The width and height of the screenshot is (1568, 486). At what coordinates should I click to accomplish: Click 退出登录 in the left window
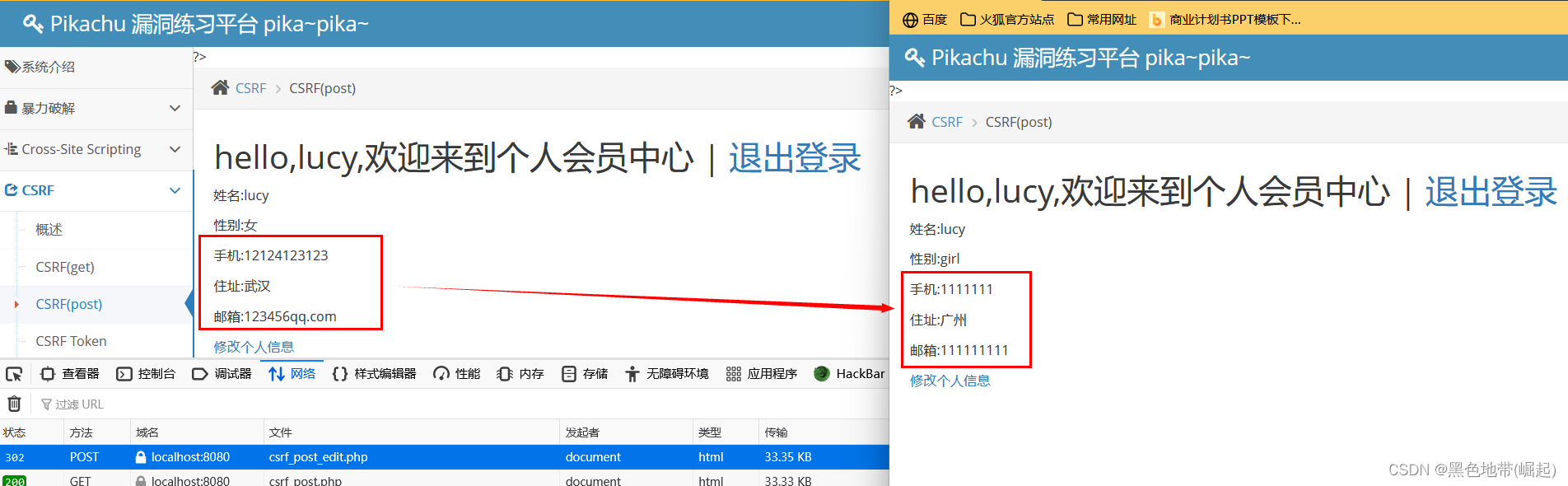(795, 158)
